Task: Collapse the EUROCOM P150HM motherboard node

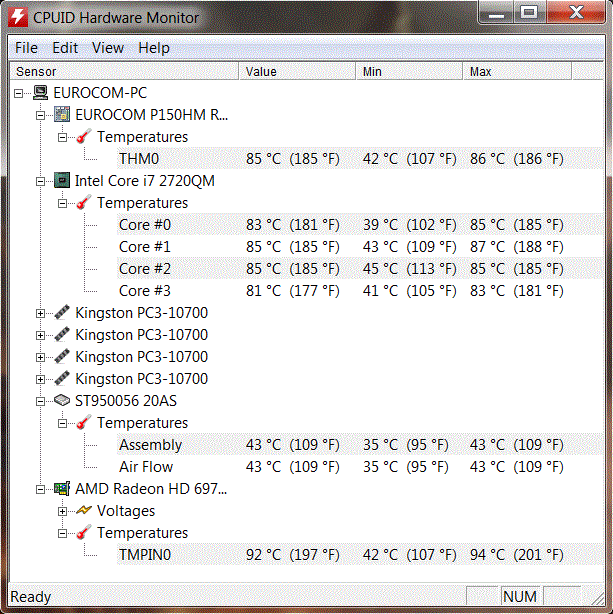Action: [x=40, y=116]
